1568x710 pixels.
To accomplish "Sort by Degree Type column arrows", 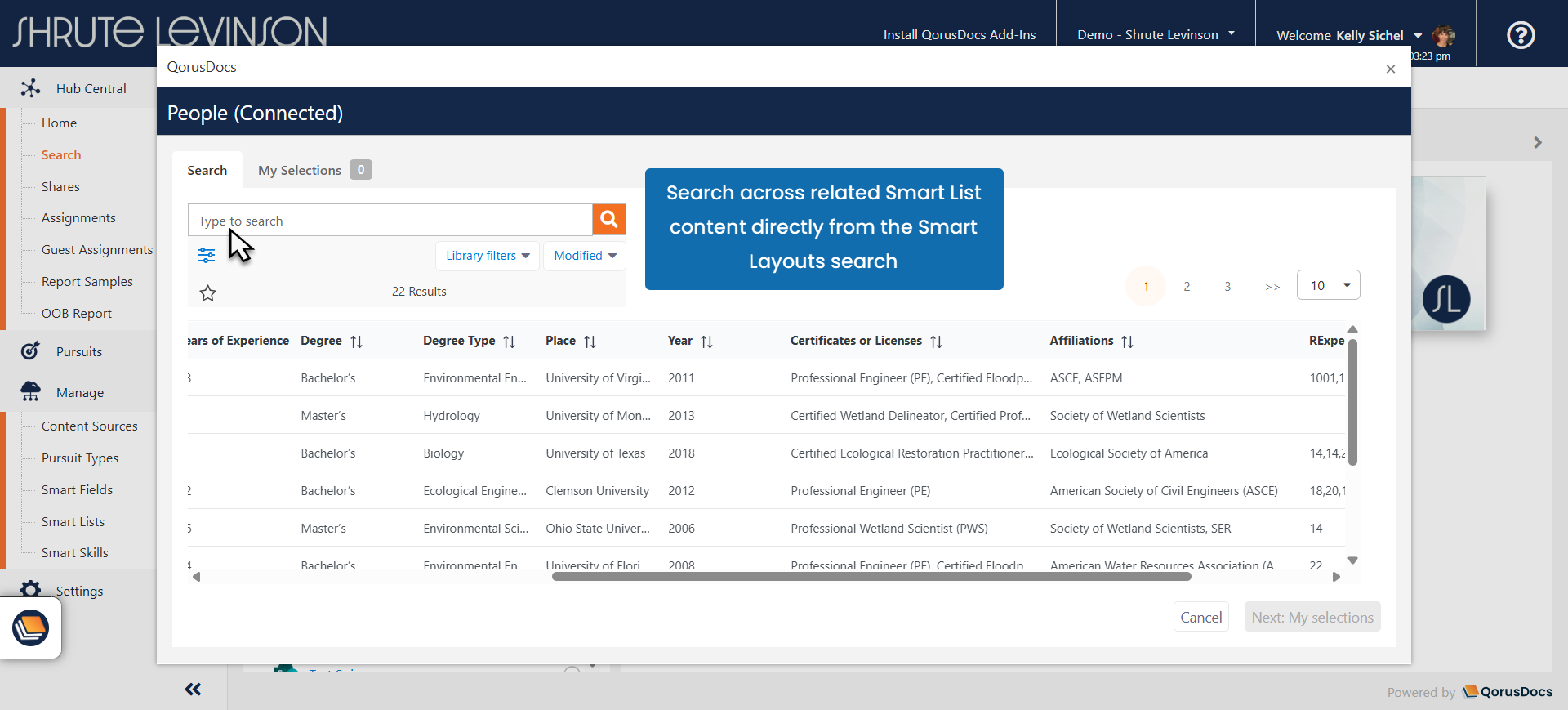I will 509,342.
